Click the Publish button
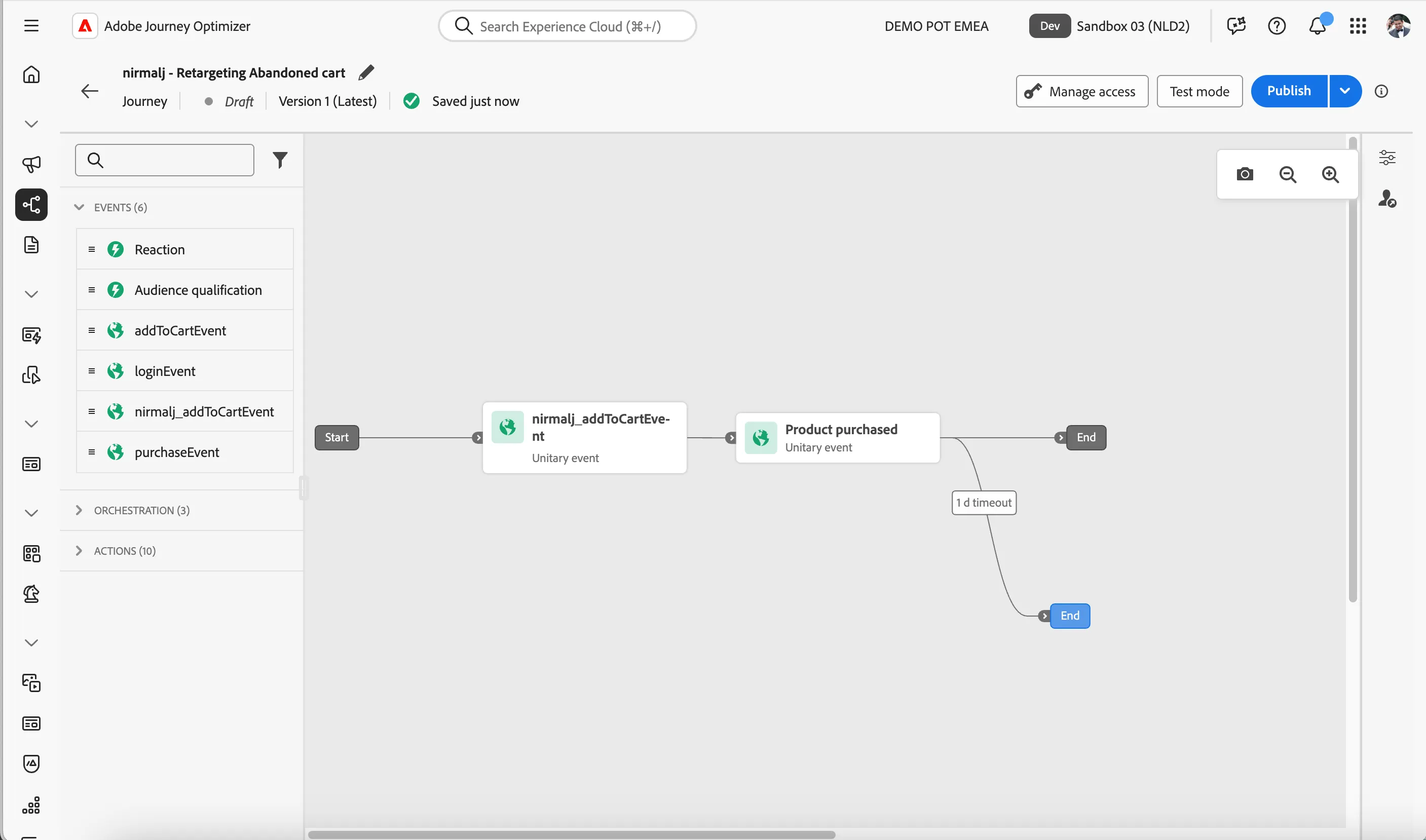This screenshot has width=1426, height=840. 1289,91
